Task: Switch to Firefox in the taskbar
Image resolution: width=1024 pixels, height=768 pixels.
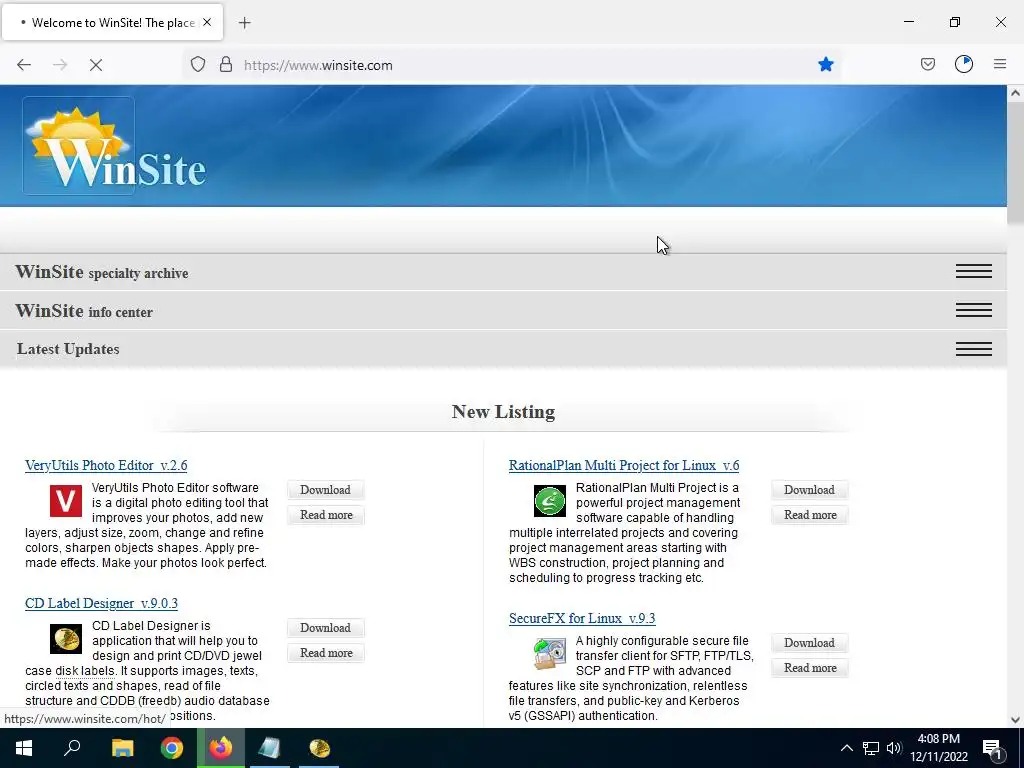Action: coord(221,748)
